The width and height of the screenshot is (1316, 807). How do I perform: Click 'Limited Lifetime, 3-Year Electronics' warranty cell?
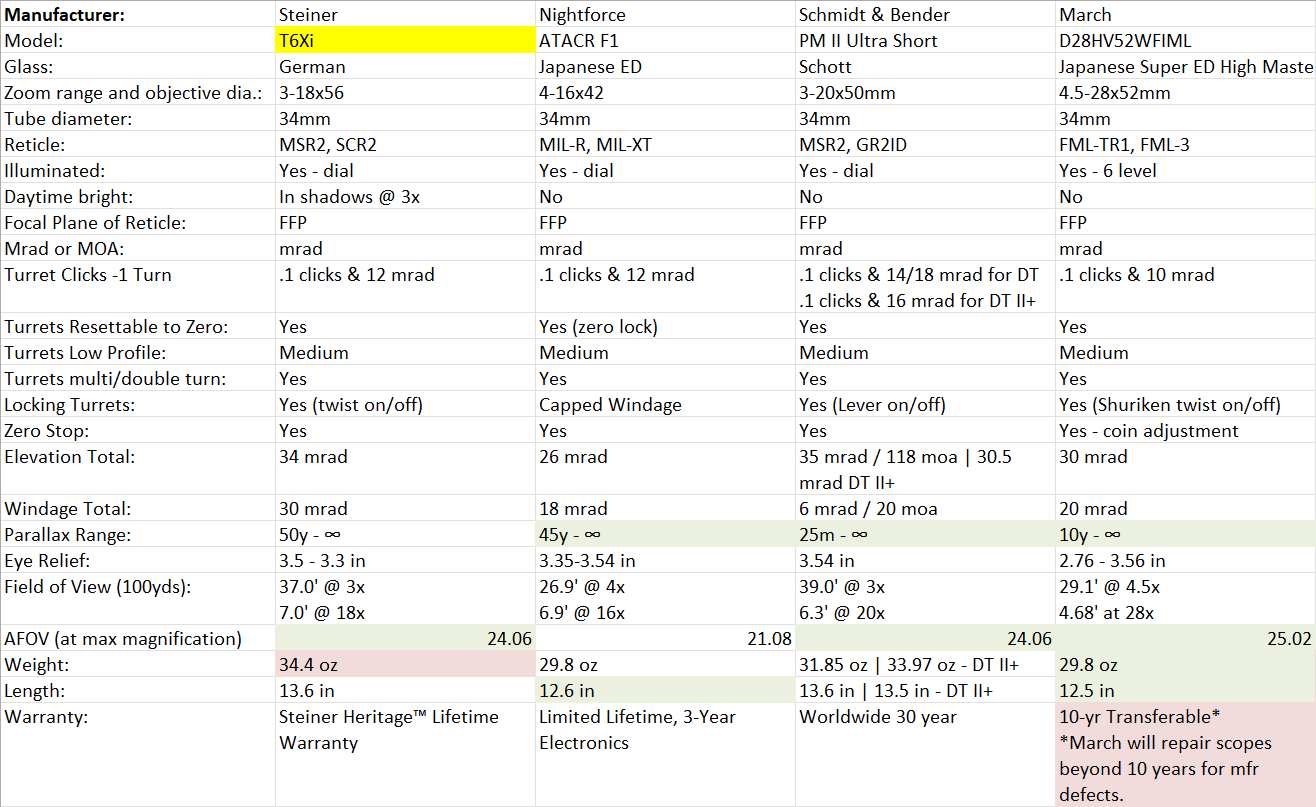click(666, 755)
